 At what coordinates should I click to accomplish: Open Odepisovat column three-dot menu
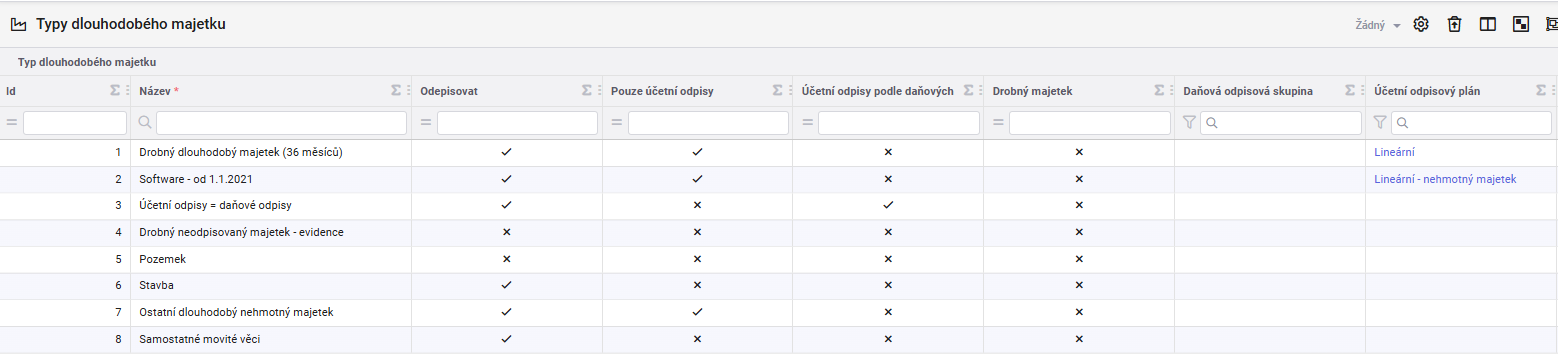tap(599, 90)
